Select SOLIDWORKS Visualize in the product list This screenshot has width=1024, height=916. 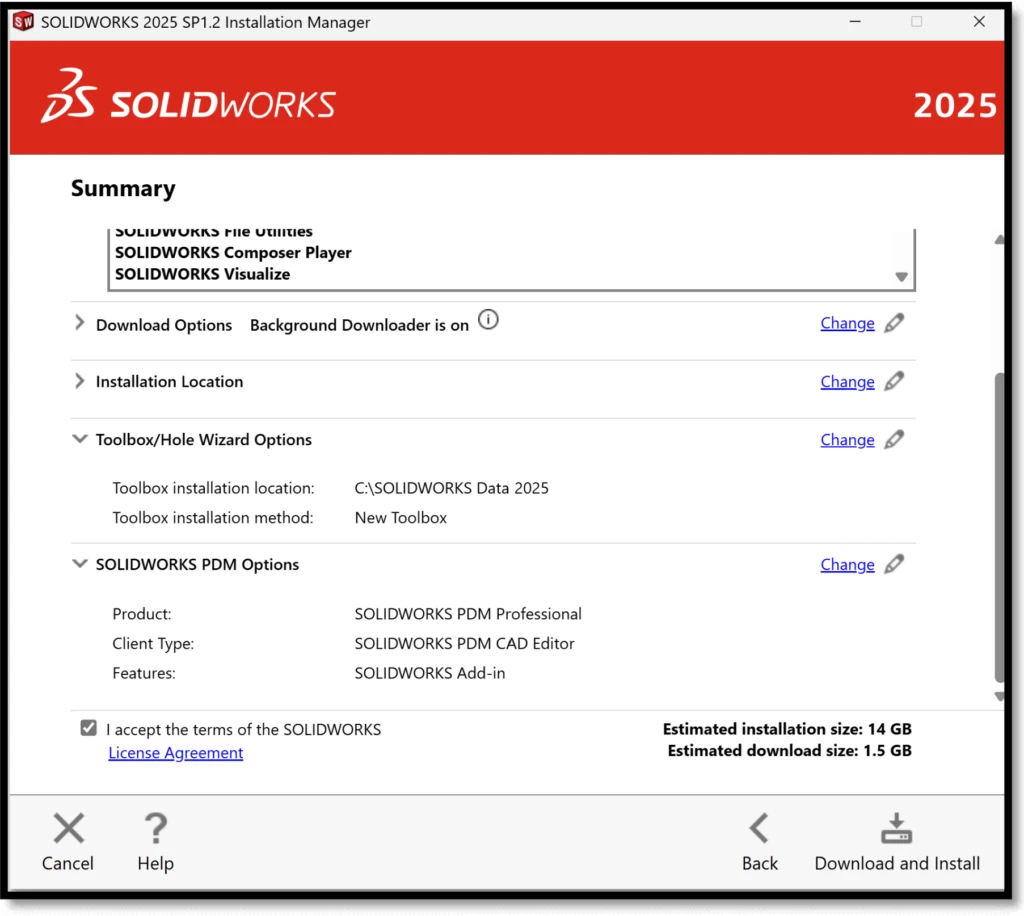coord(202,274)
